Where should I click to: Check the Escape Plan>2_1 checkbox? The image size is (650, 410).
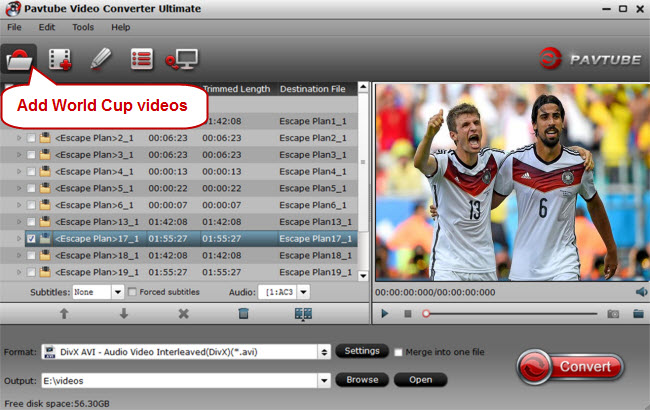click(x=31, y=138)
